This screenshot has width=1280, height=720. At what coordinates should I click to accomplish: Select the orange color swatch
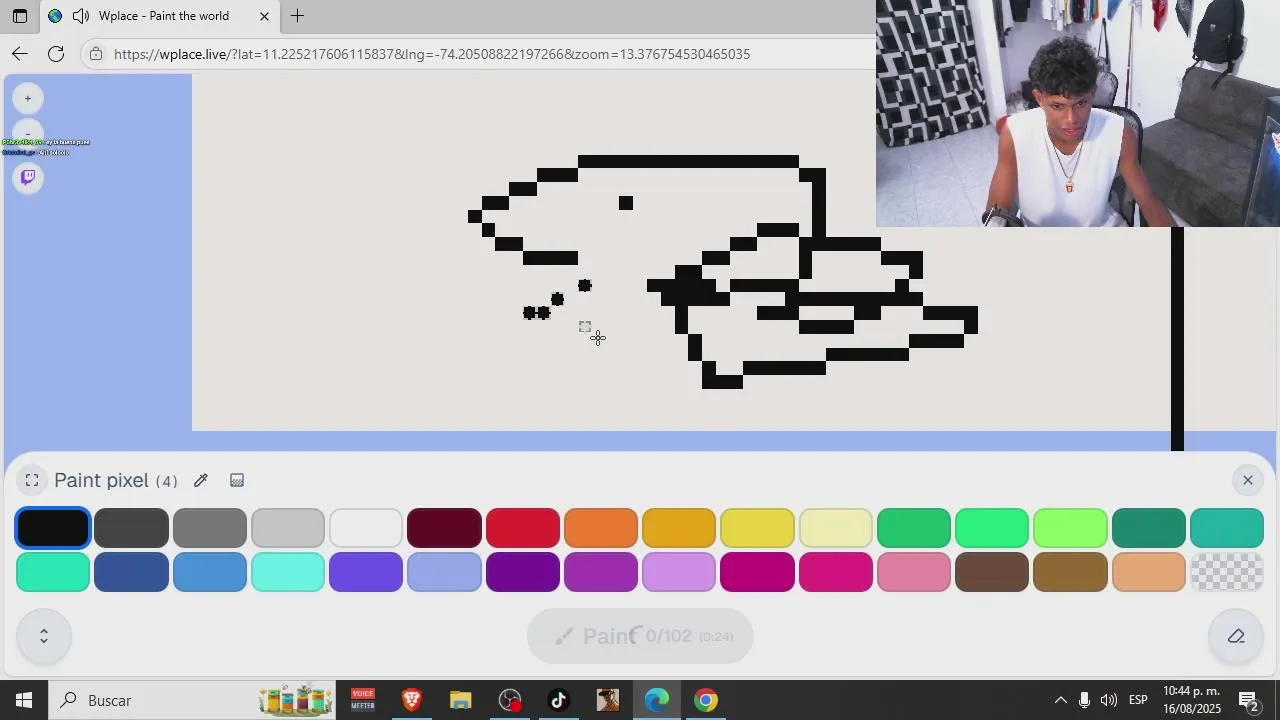[x=601, y=528]
